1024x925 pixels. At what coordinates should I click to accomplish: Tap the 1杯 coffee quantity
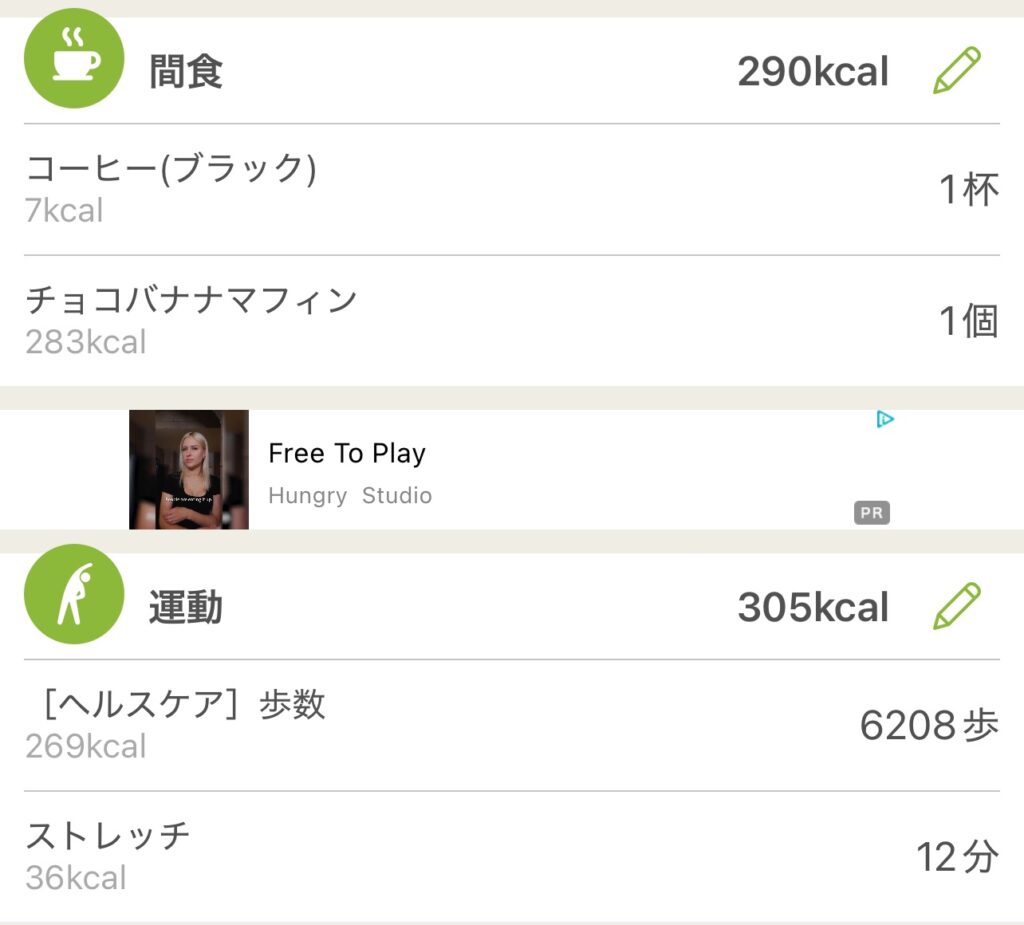pos(968,189)
